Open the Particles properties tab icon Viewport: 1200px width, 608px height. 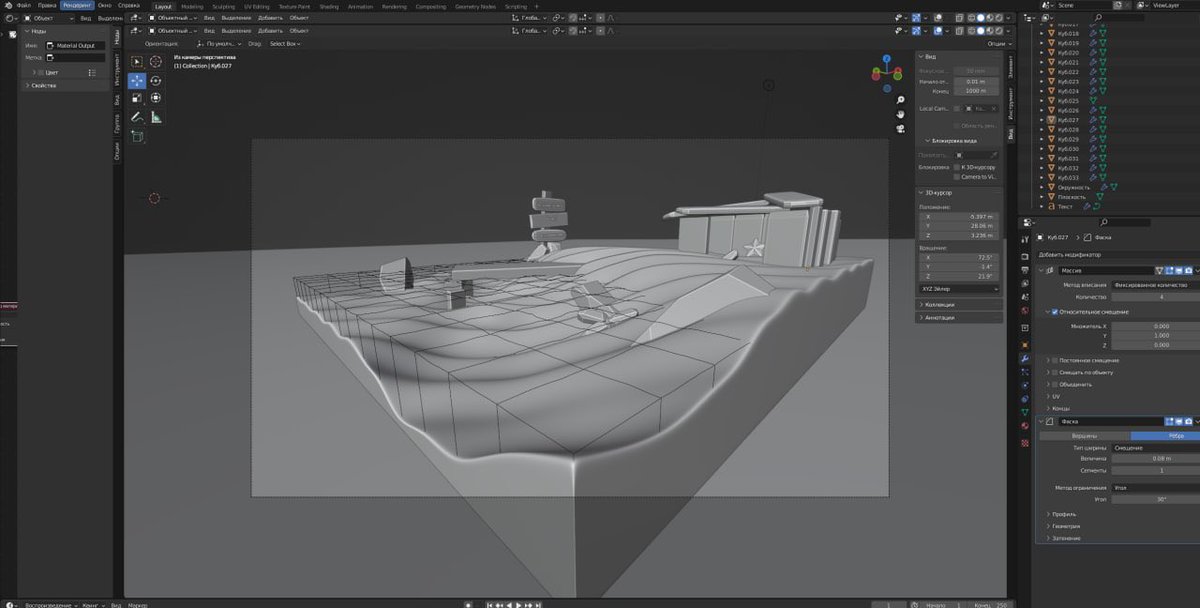click(x=1025, y=372)
